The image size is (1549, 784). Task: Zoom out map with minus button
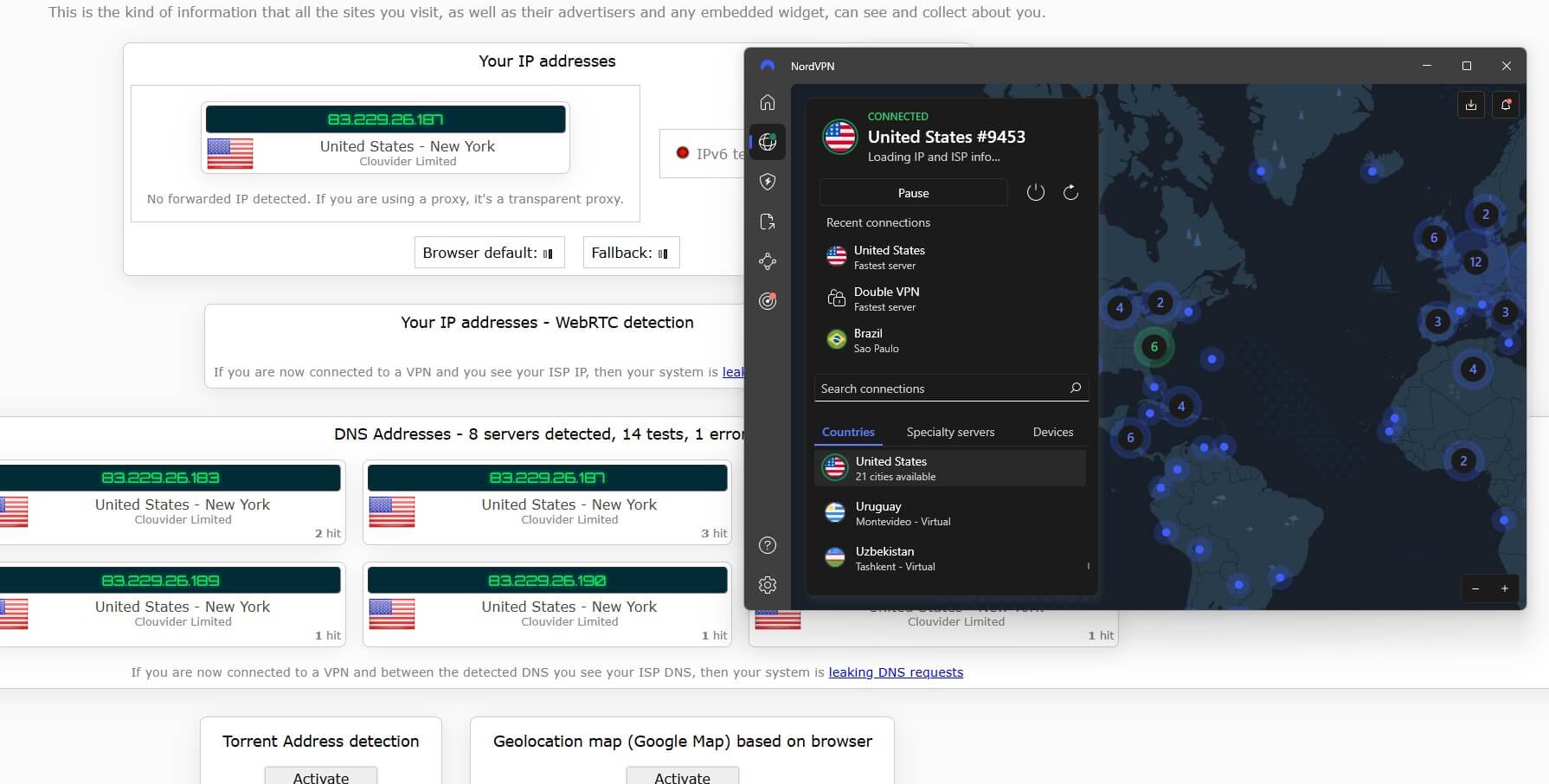click(x=1475, y=588)
